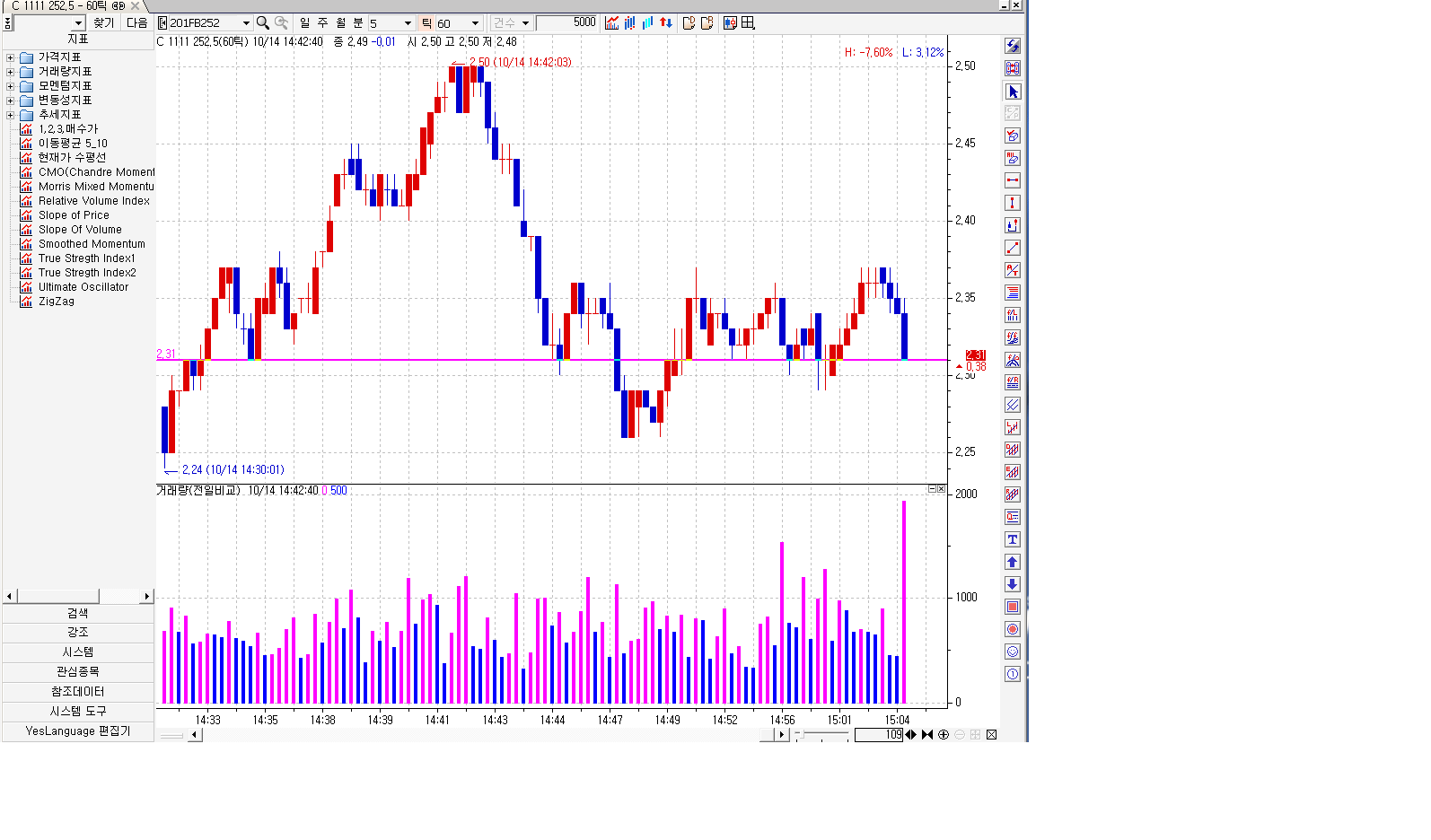Choose the horizontal line drawing tool
1431x840 pixels.
(1013, 180)
